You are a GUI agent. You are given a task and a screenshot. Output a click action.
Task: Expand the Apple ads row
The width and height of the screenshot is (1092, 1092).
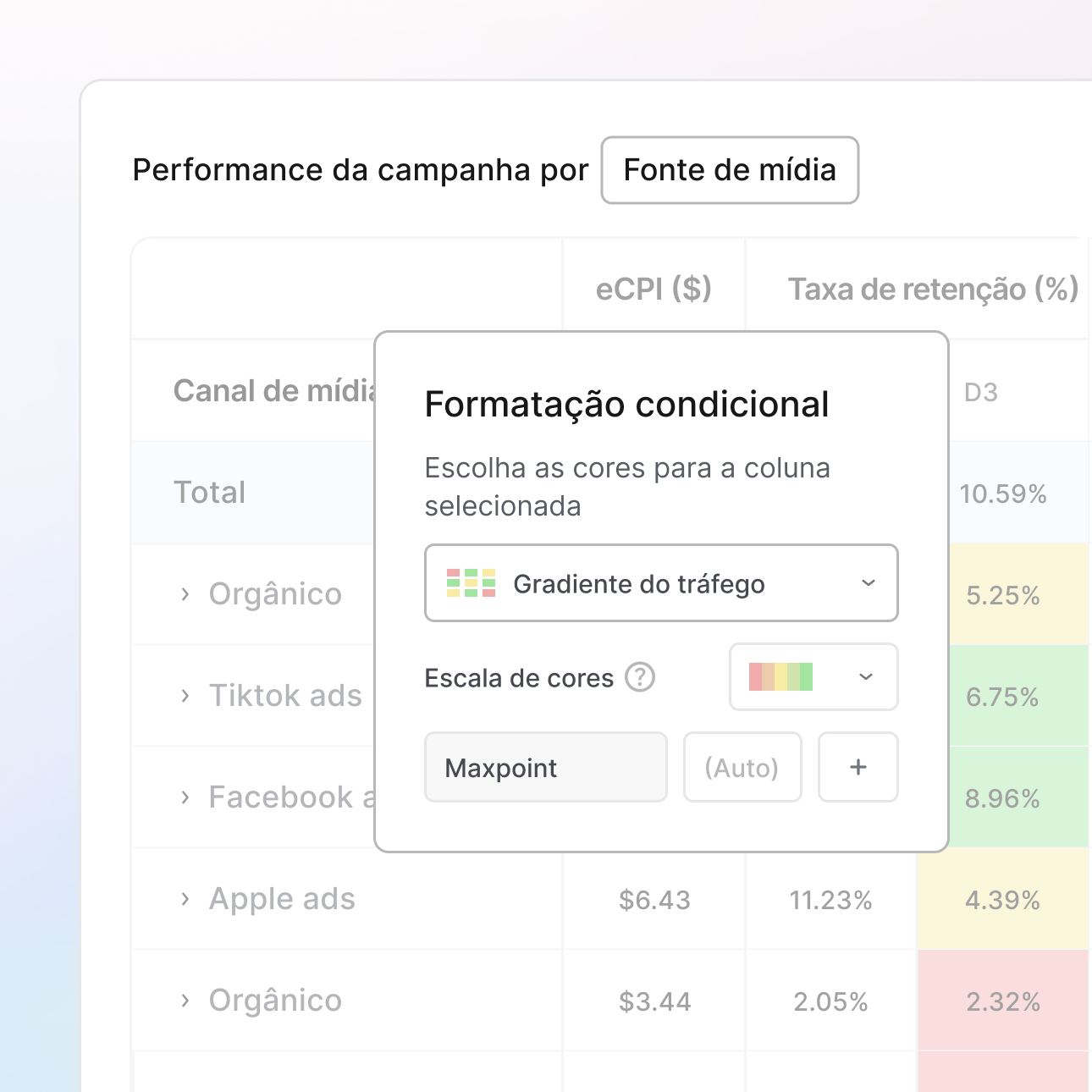coord(185,899)
